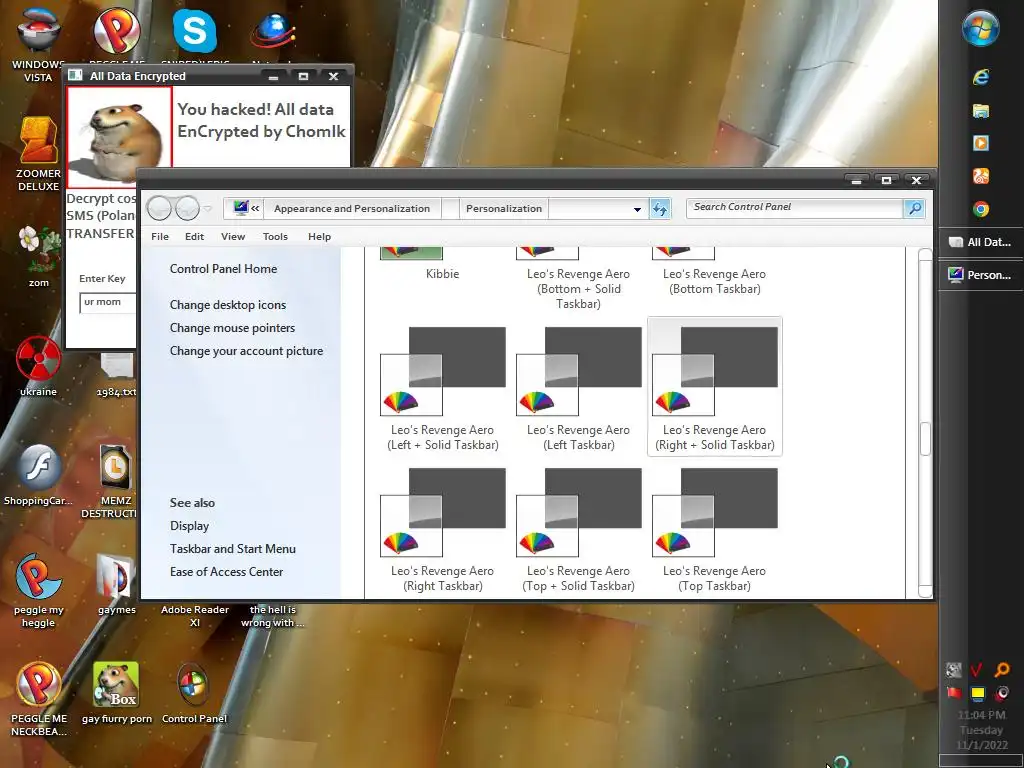
Task: Click the Forward navigation button
Action: (187, 208)
